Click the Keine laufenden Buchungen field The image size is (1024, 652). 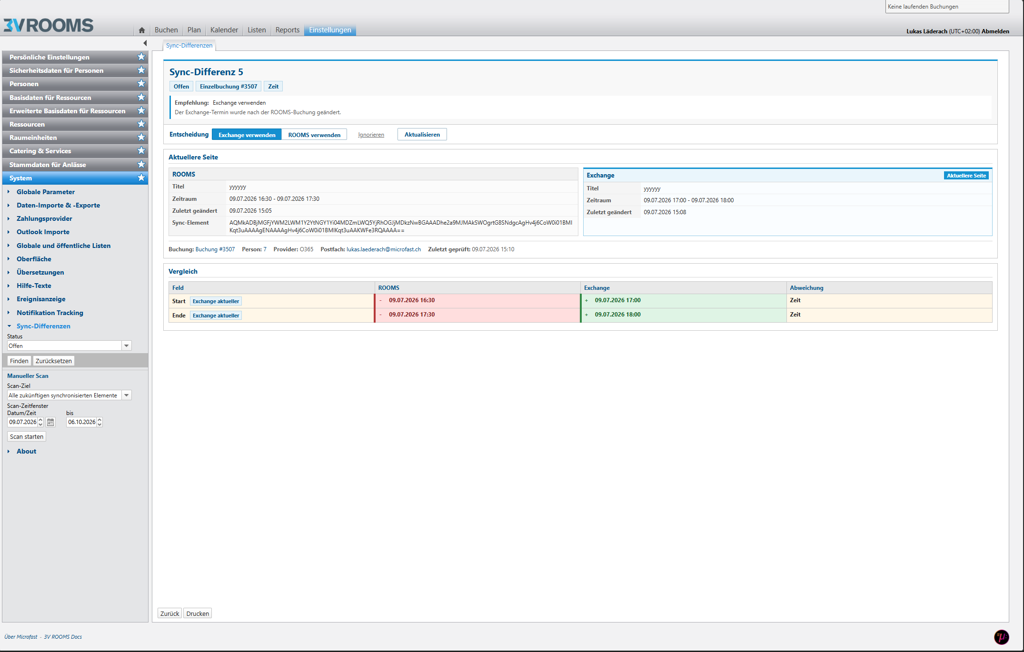pyautogui.click(x=947, y=7)
